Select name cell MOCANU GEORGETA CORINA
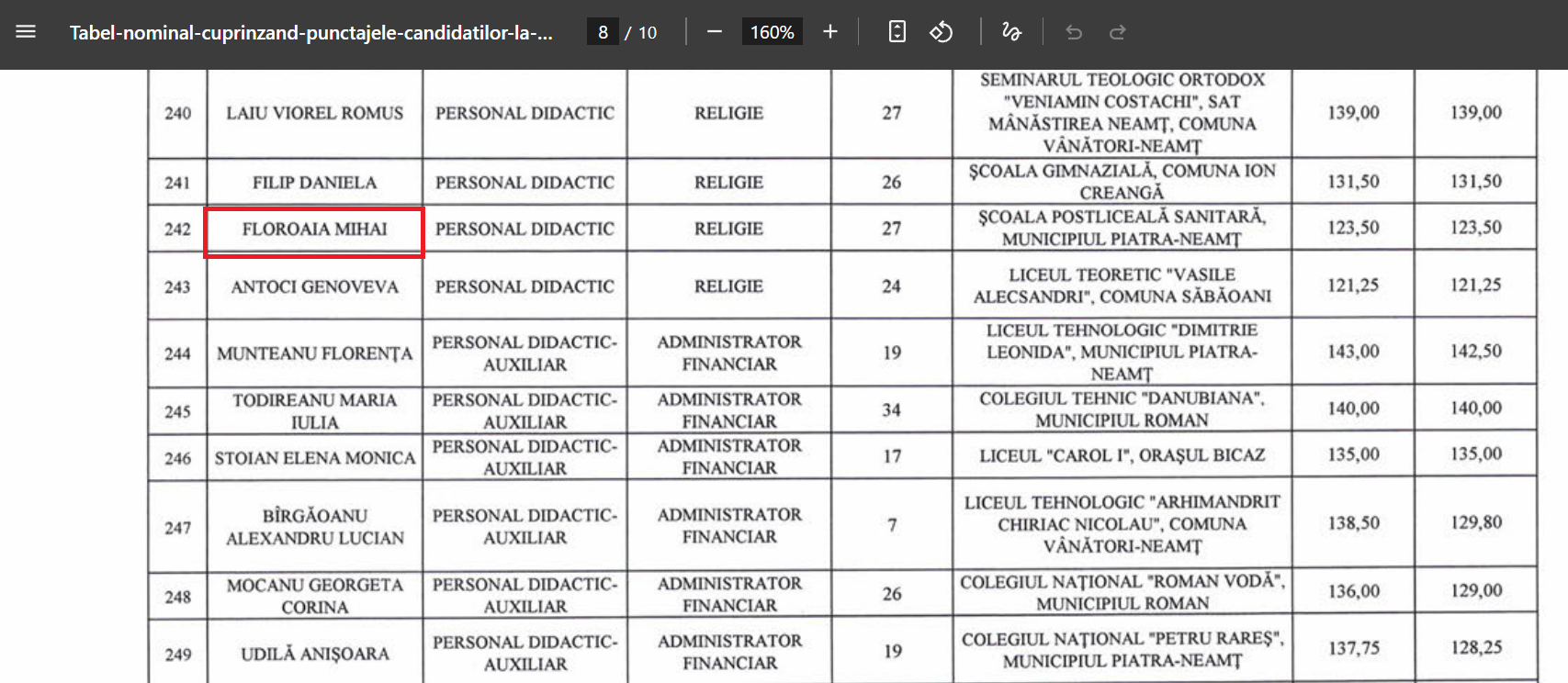 pyautogui.click(x=314, y=595)
